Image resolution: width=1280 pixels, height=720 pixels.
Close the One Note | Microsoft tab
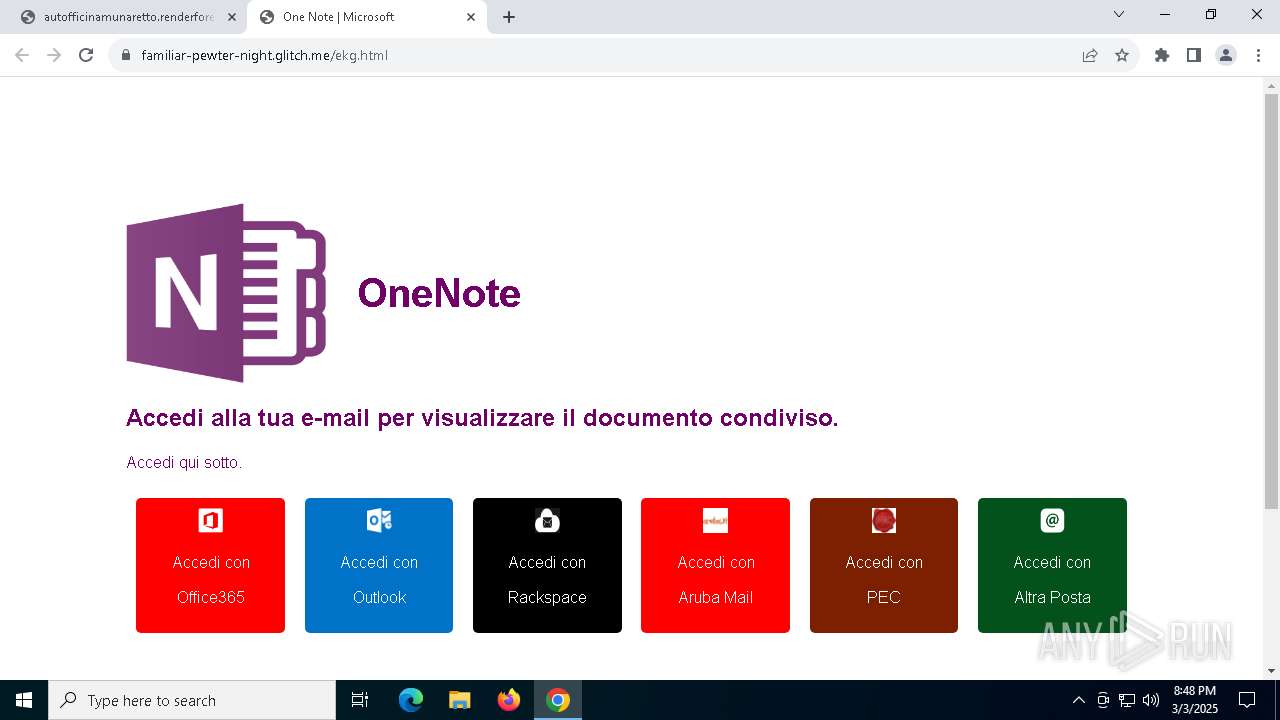pos(471,17)
